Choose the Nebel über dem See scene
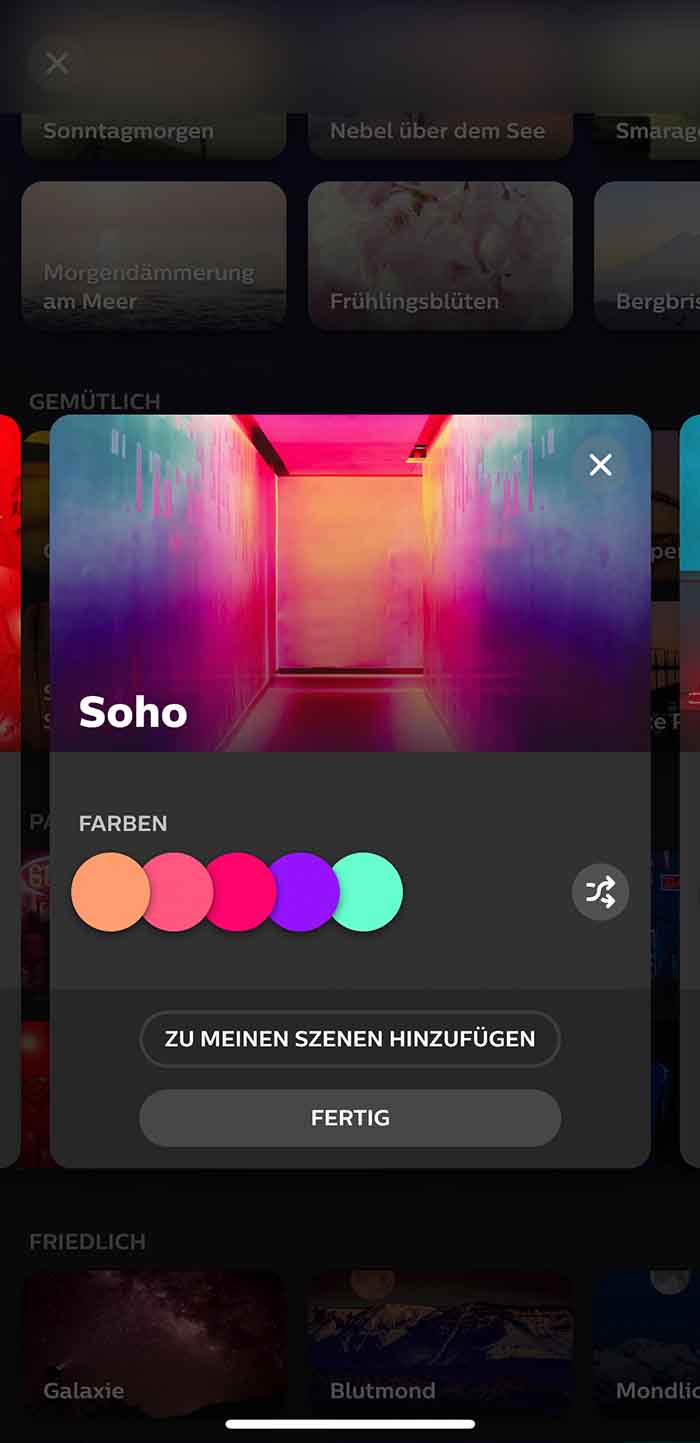This screenshot has height=1443, width=700. [440, 136]
